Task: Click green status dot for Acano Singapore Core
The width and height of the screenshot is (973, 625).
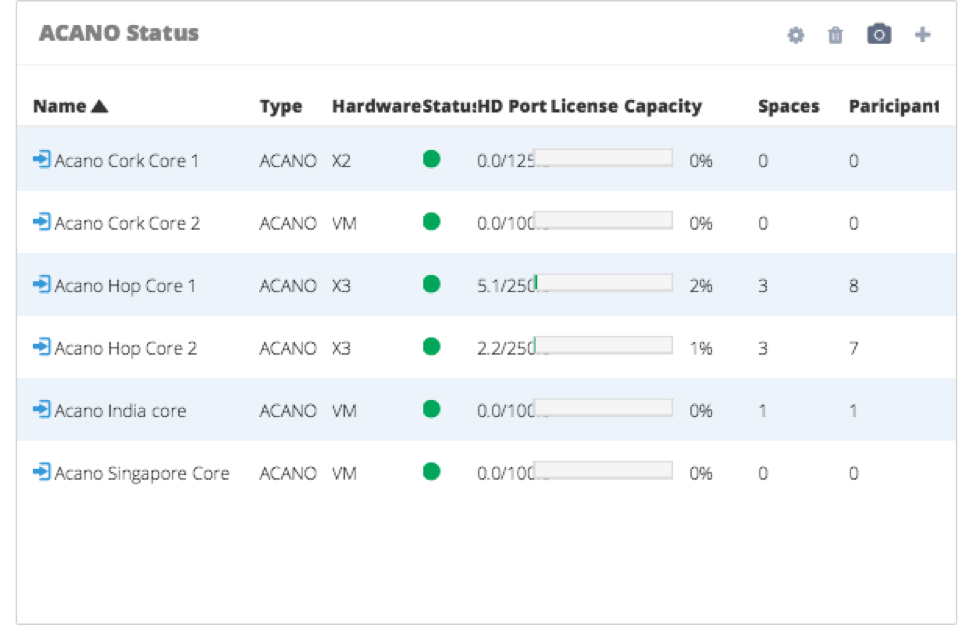Action: [x=431, y=472]
